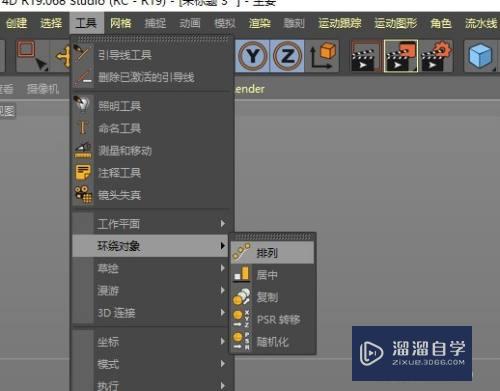This screenshot has height=391, width=500.
Task: Open the 运动图形 menu
Action: 395,23
